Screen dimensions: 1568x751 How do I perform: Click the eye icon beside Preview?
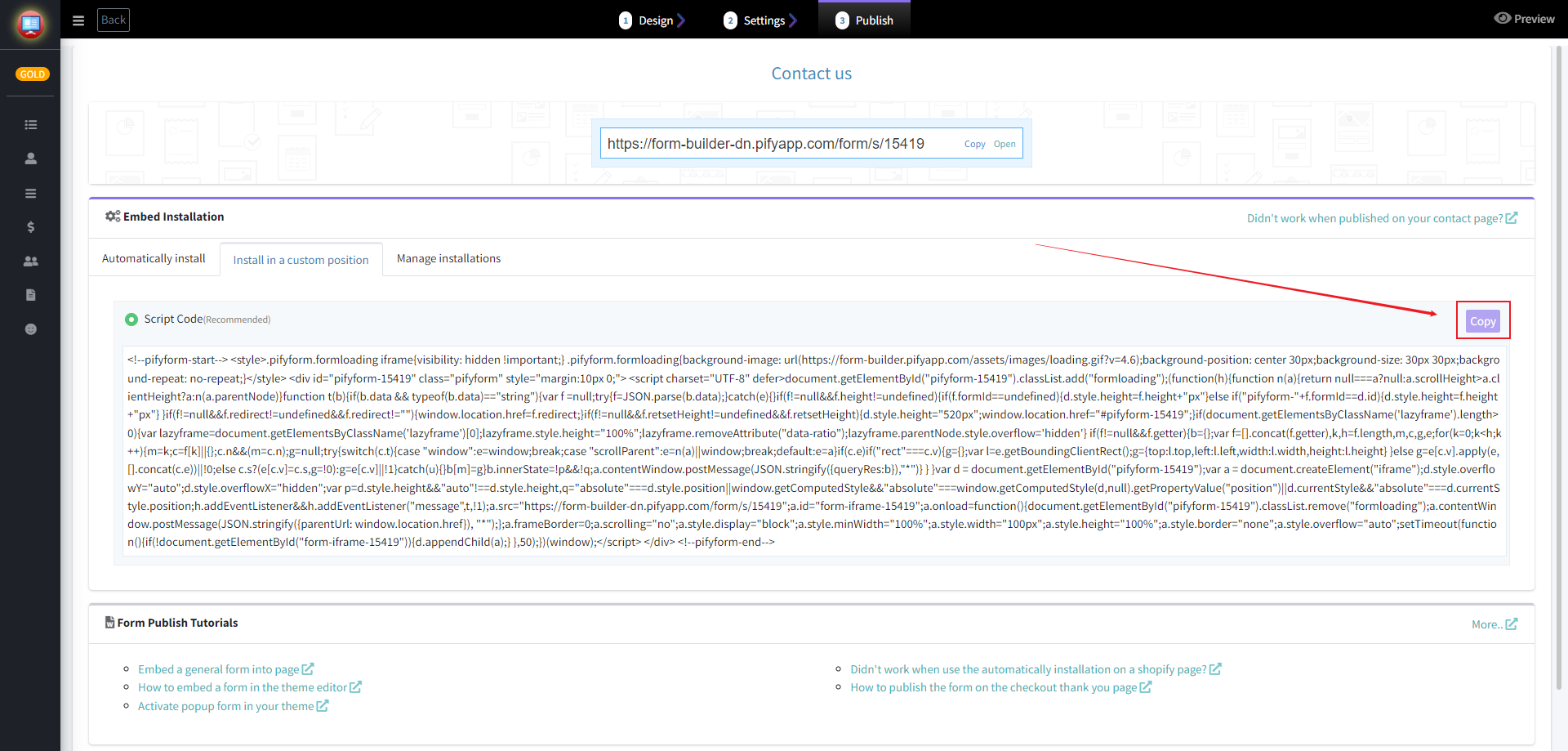[1502, 18]
